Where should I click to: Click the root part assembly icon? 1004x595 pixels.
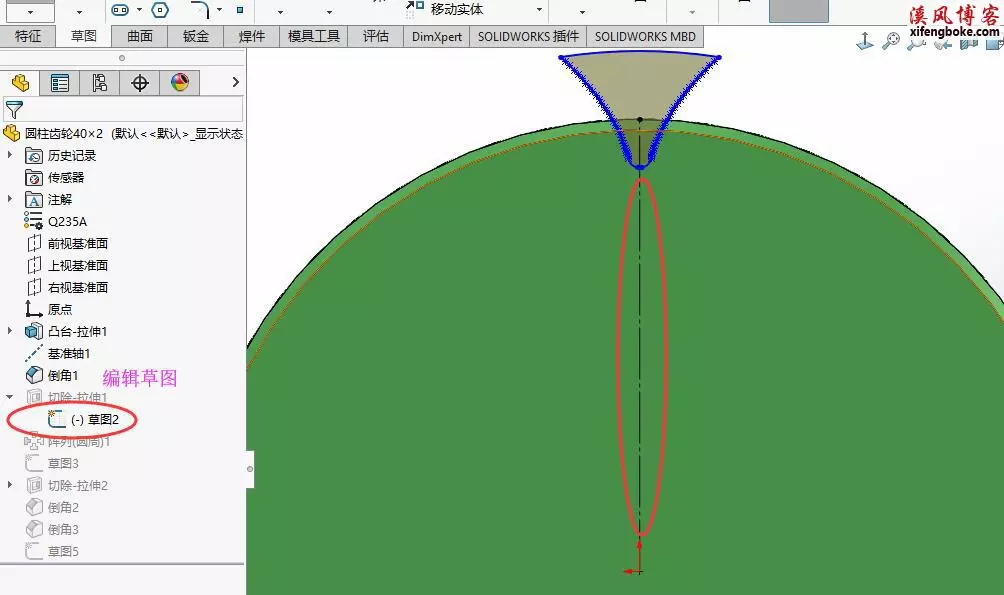[12, 133]
